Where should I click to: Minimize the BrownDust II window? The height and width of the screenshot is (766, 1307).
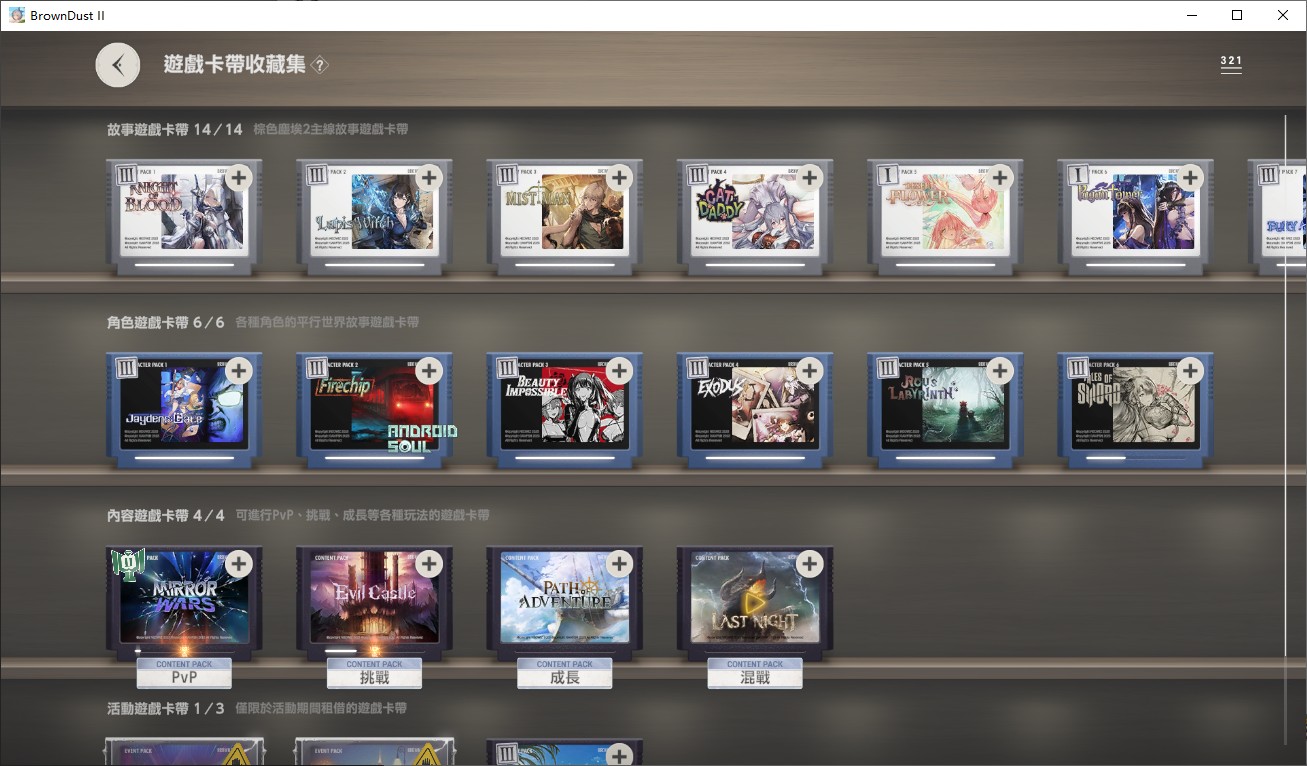click(1192, 15)
